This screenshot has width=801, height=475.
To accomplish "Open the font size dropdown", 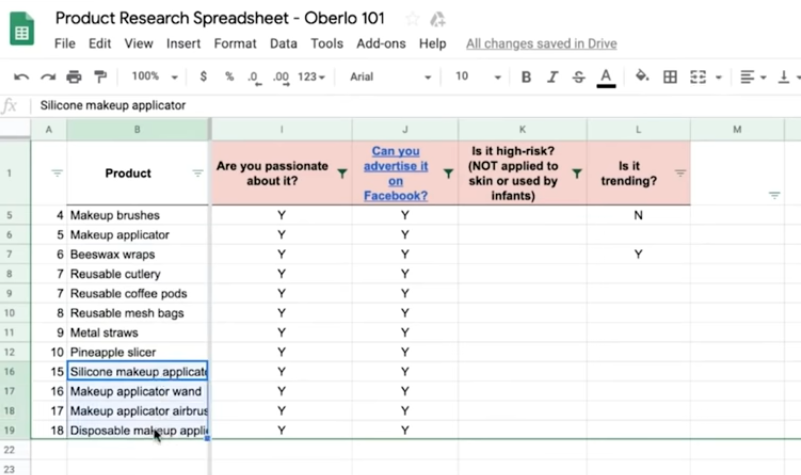I will coord(477,77).
